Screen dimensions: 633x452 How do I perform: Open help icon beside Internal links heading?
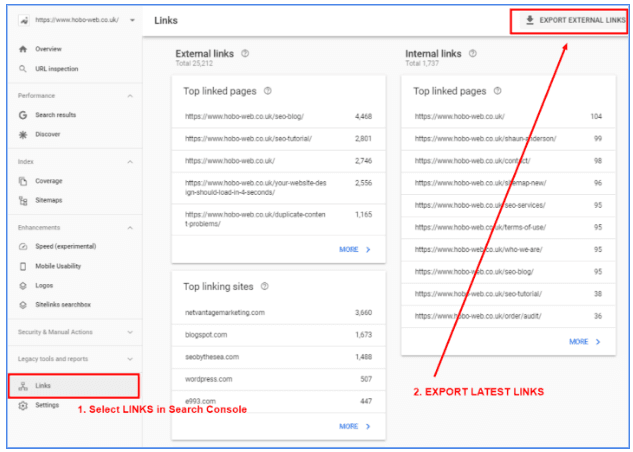tap(473, 53)
